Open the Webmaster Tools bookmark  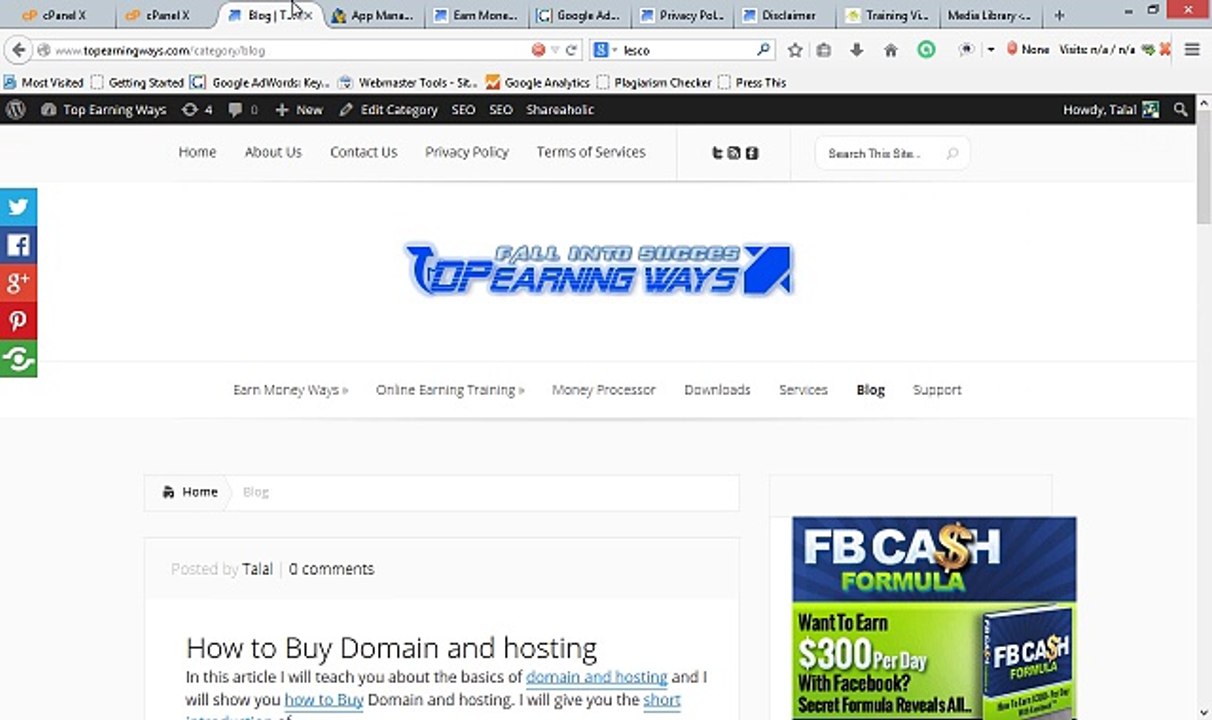pos(408,82)
